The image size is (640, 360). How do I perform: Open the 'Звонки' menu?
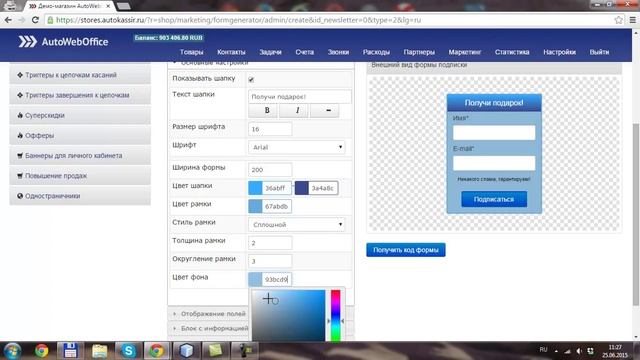click(338, 52)
